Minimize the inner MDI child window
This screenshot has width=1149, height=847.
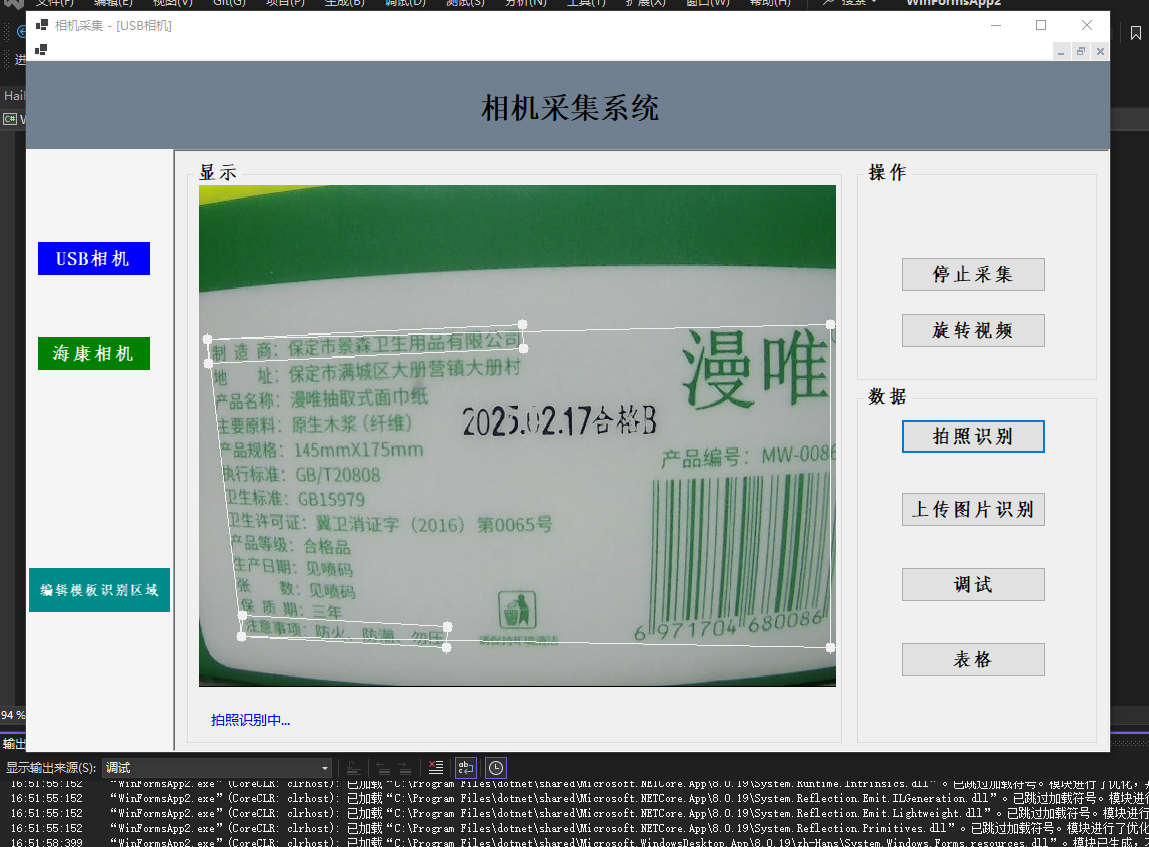[1061, 51]
